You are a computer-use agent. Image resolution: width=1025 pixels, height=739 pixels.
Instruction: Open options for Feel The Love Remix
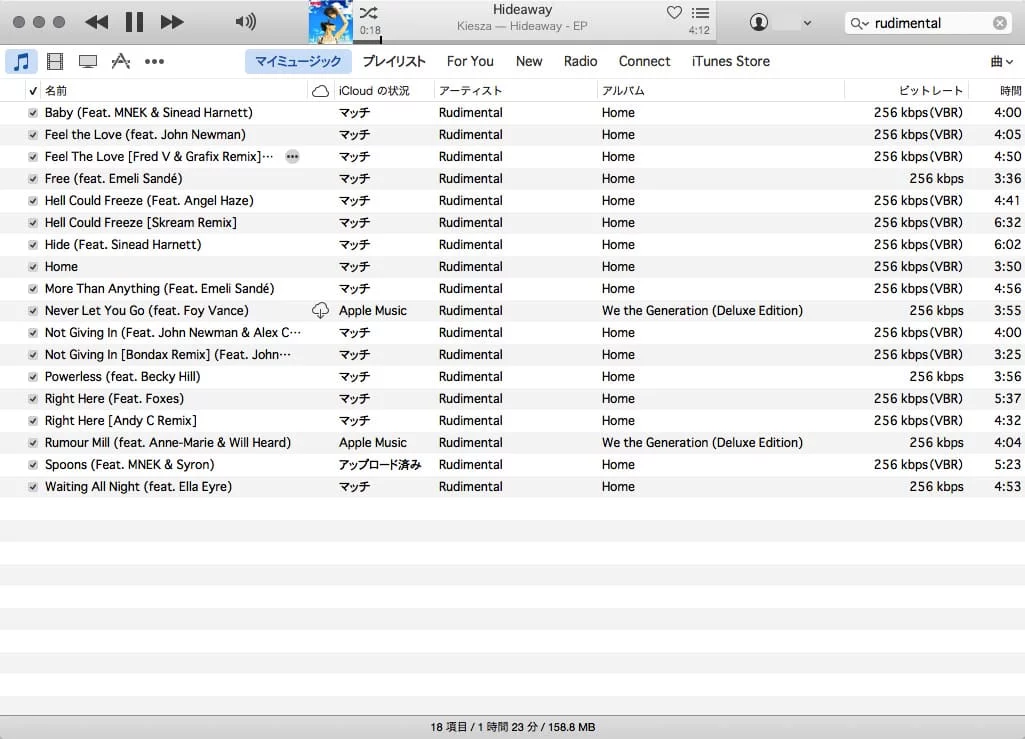(292, 157)
